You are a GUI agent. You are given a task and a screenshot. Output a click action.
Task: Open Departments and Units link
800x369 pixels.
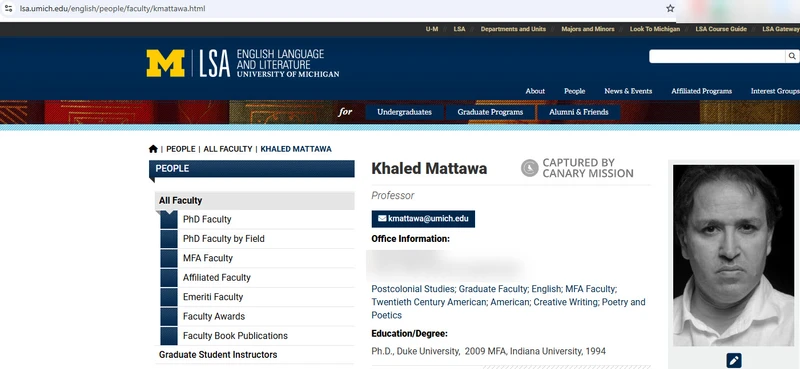click(x=513, y=29)
